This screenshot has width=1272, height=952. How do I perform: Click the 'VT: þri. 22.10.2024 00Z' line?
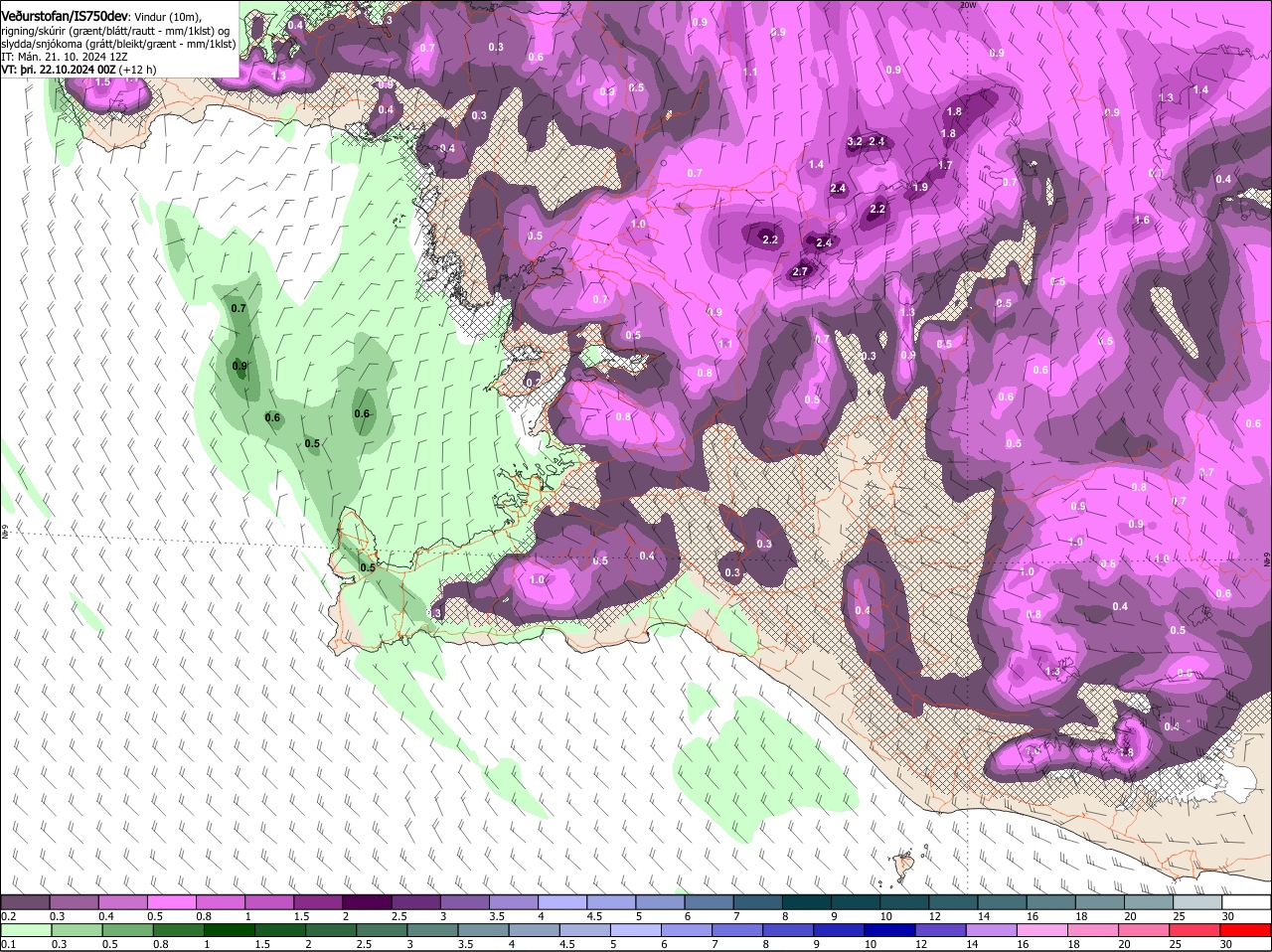point(59,71)
